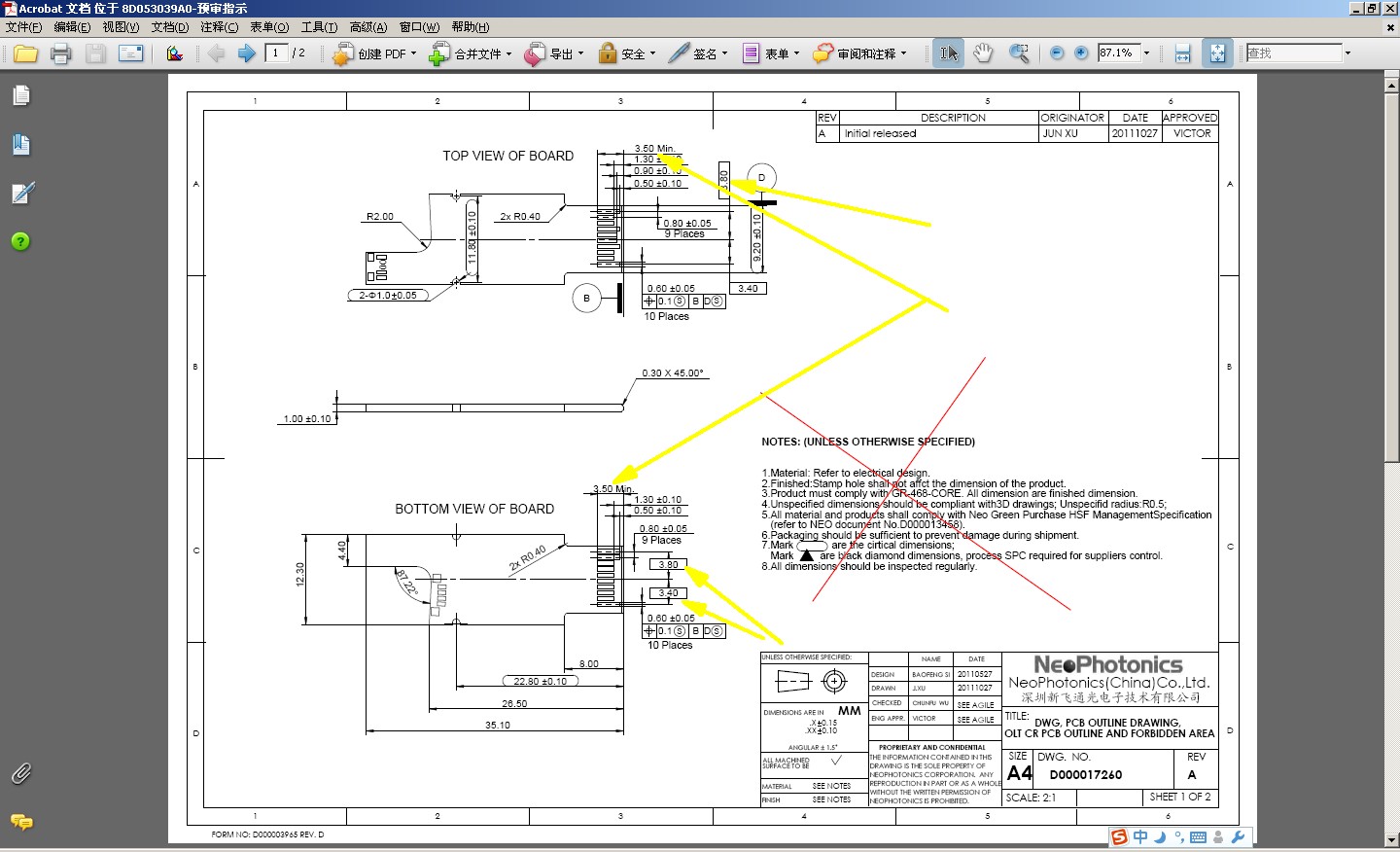
Task: Go to next page with blue arrow
Action: point(247,53)
